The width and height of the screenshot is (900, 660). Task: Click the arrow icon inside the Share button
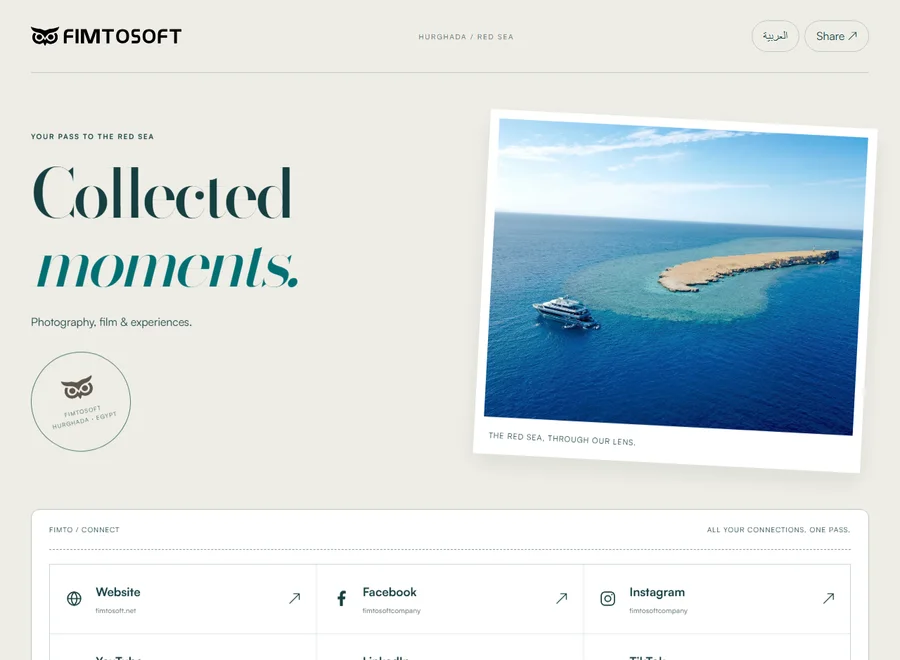853,36
